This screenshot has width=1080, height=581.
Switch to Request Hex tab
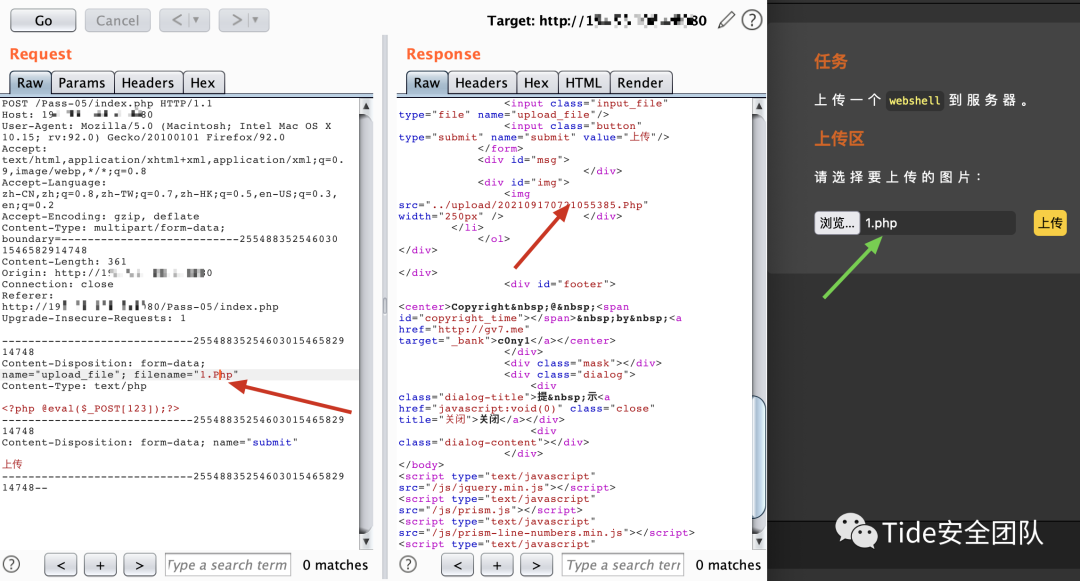coord(203,83)
